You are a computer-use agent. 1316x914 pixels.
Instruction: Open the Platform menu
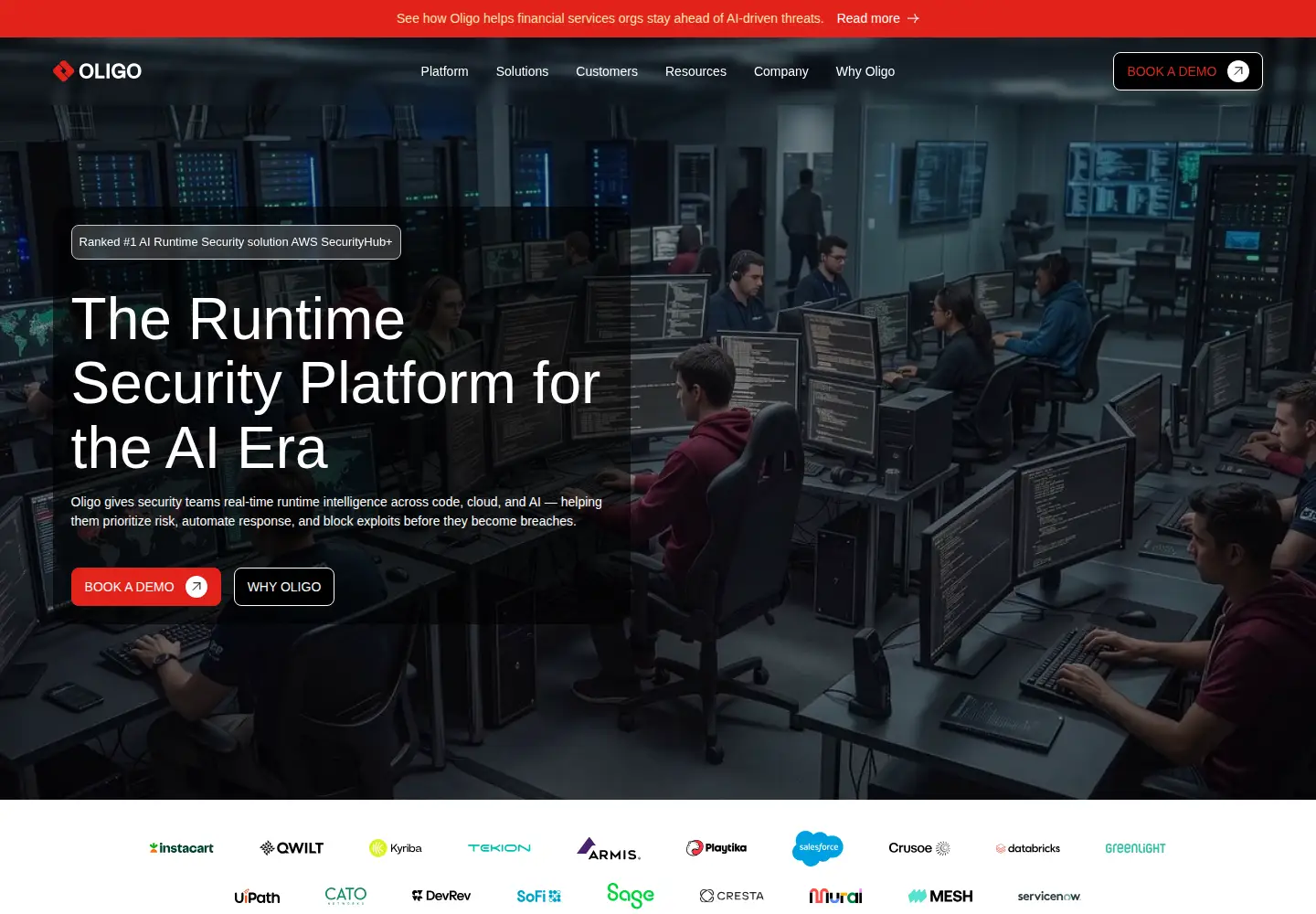(444, 71)
